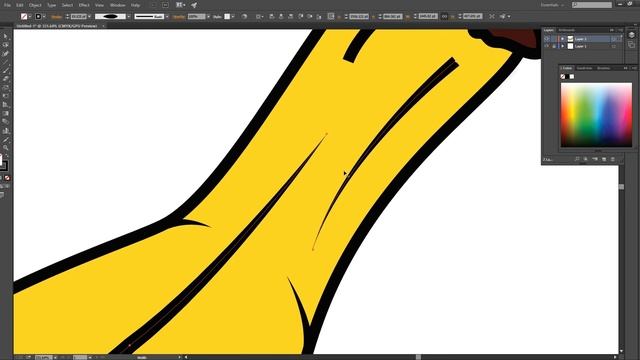The width and height of the screenshot is (640, 360).
Task: Select the Zoom tool magnifier
Action: (x=5, y=148)
